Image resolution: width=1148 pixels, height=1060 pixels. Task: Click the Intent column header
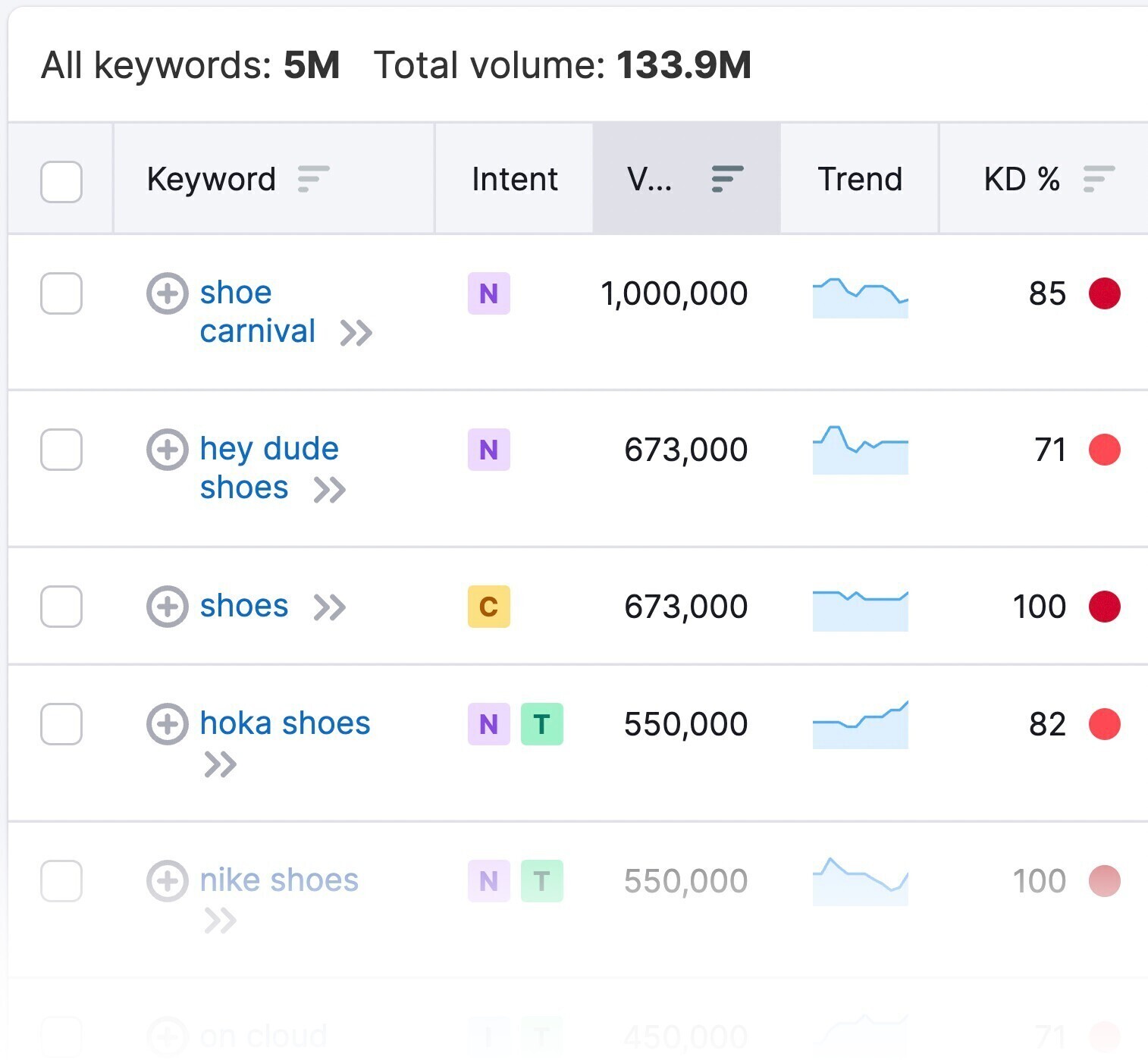[515, 180]
